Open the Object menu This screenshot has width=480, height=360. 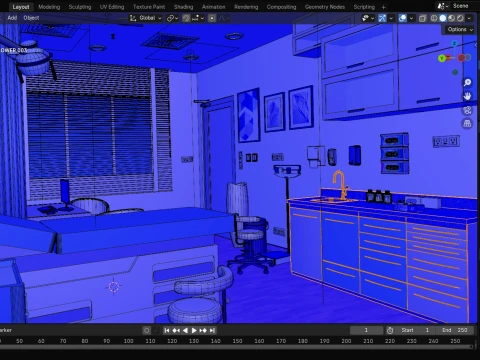pyautogui.click(x=31, y=18)
